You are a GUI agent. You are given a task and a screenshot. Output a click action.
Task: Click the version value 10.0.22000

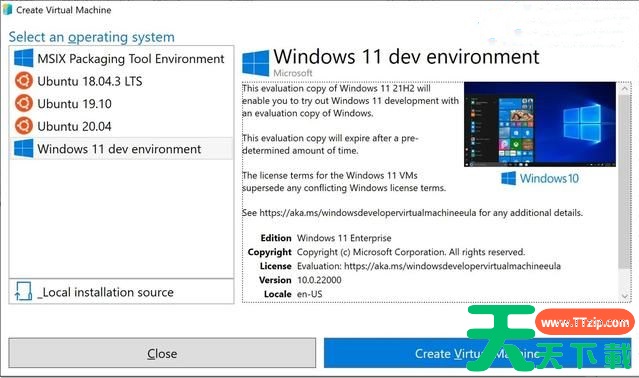tap(319, 280)
